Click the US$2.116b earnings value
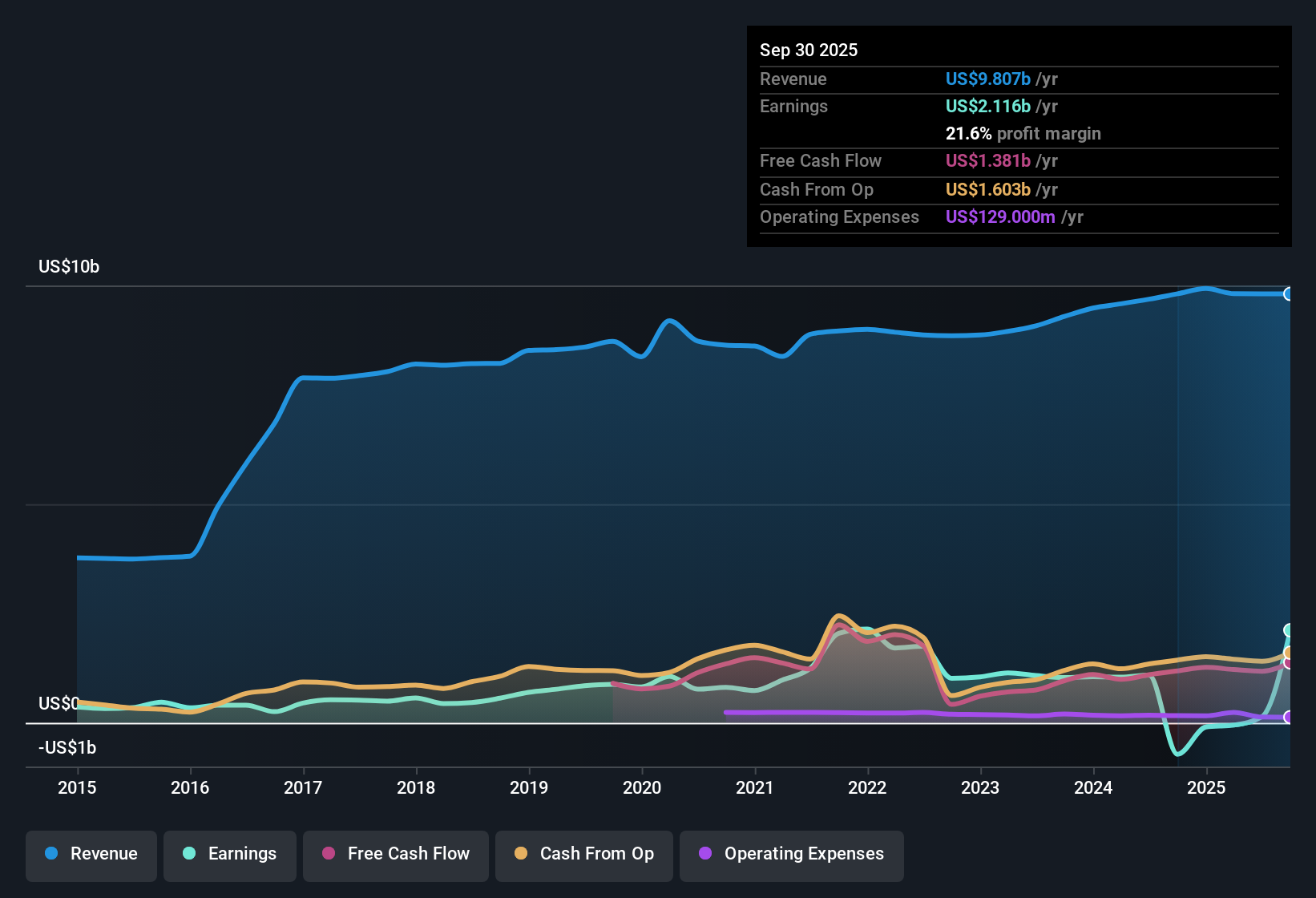 pos(988,106)
